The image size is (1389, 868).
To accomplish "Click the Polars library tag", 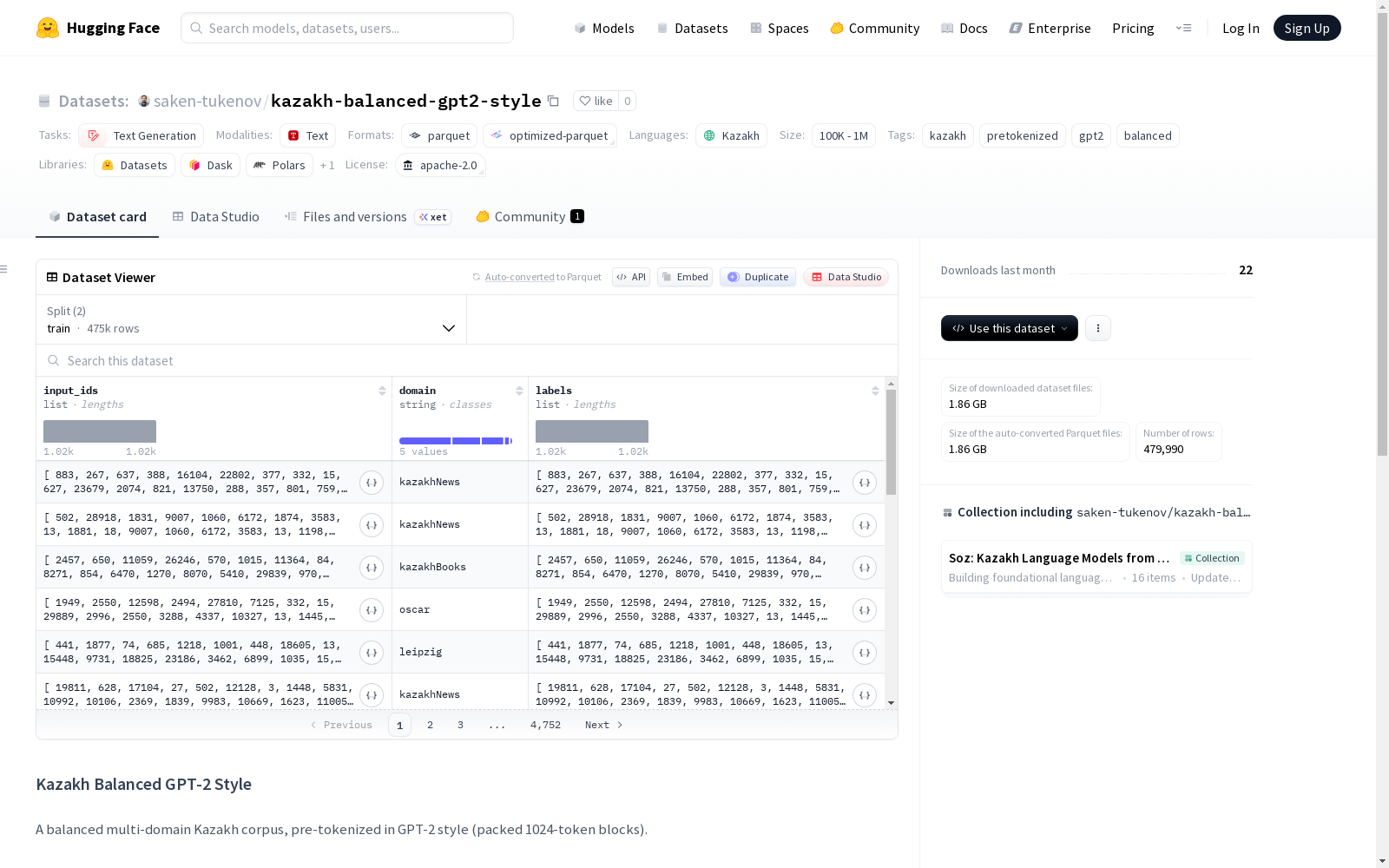I will coord(280,165).
